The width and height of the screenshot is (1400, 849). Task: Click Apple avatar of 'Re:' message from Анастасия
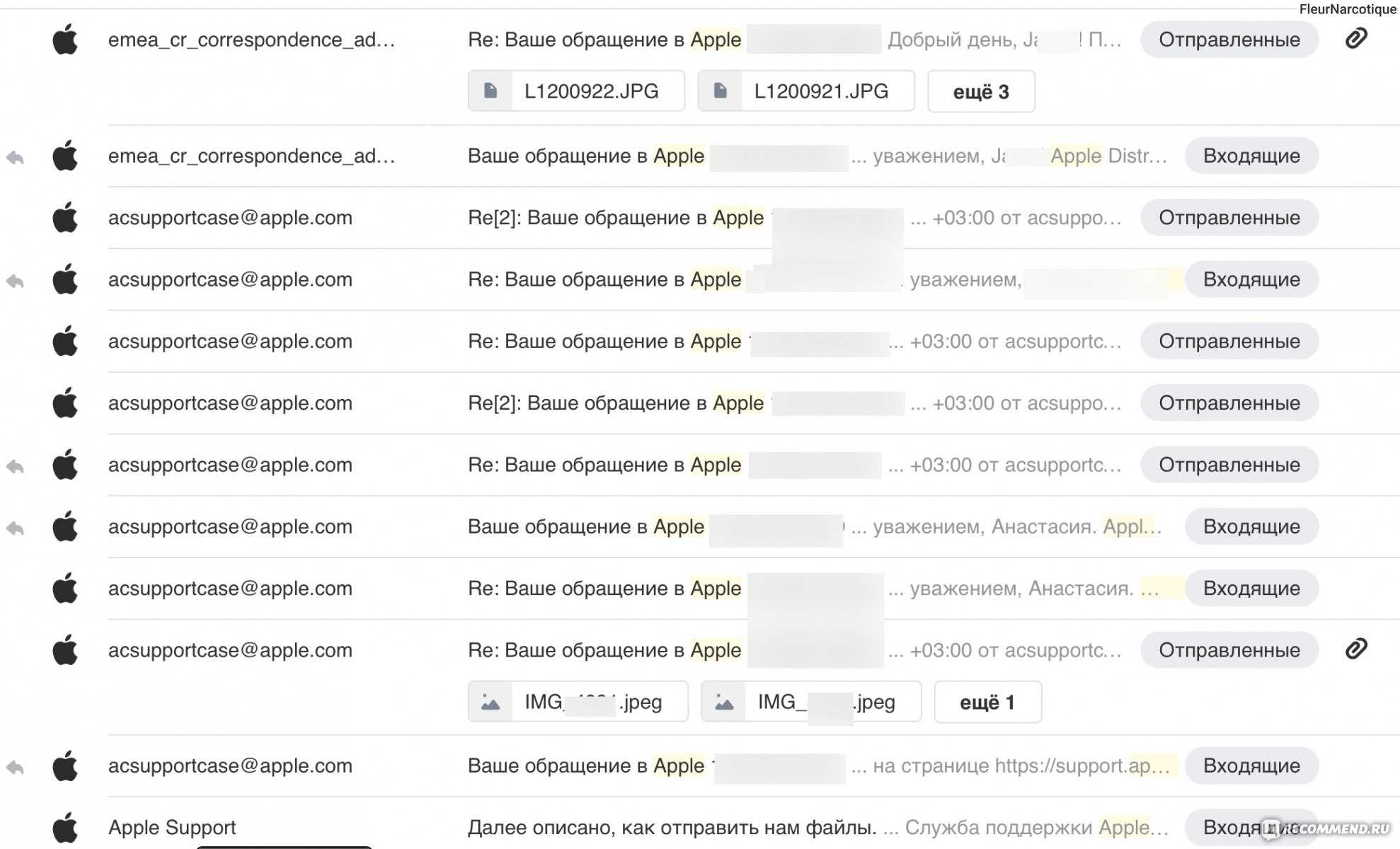[65, 588]
